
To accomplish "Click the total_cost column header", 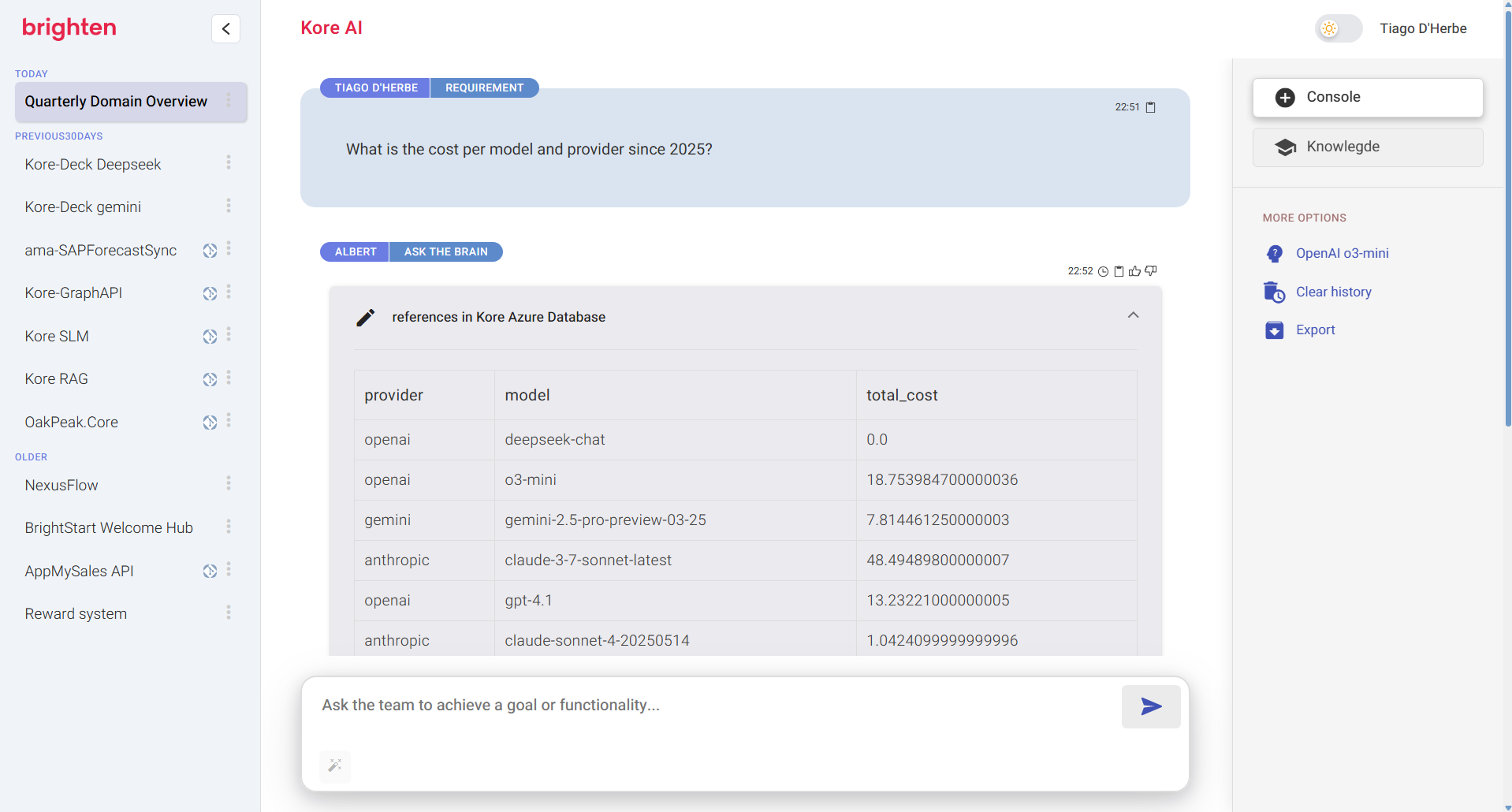I will pos(996,396).
